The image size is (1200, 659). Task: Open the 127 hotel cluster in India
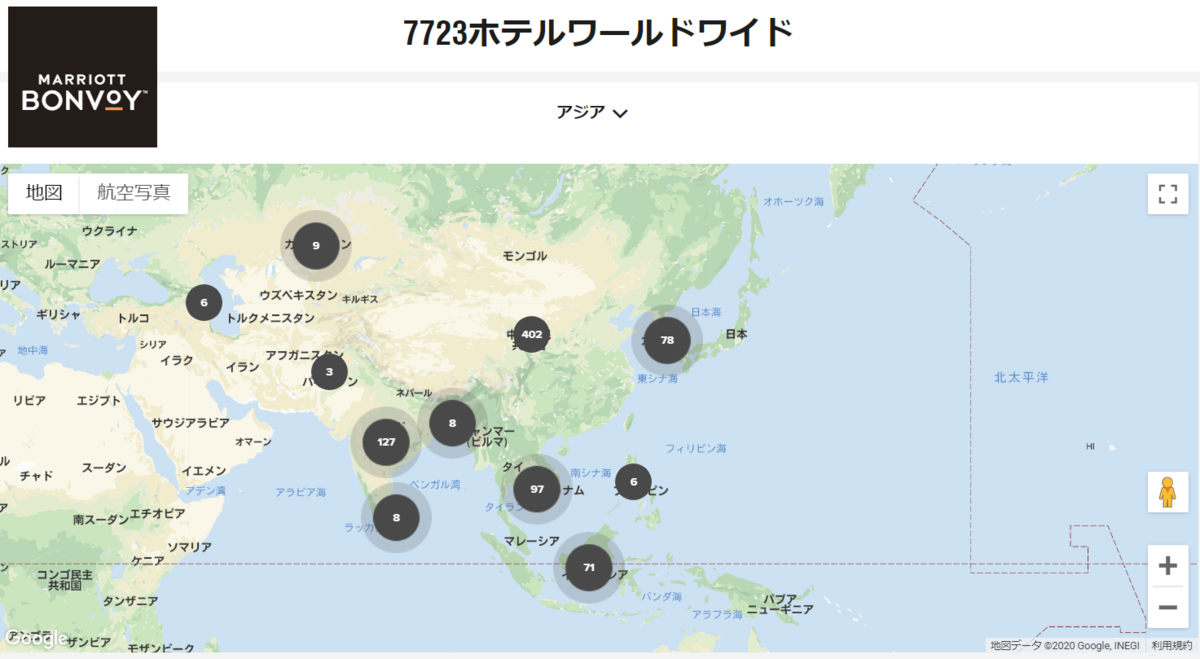(x=386, y=441)
